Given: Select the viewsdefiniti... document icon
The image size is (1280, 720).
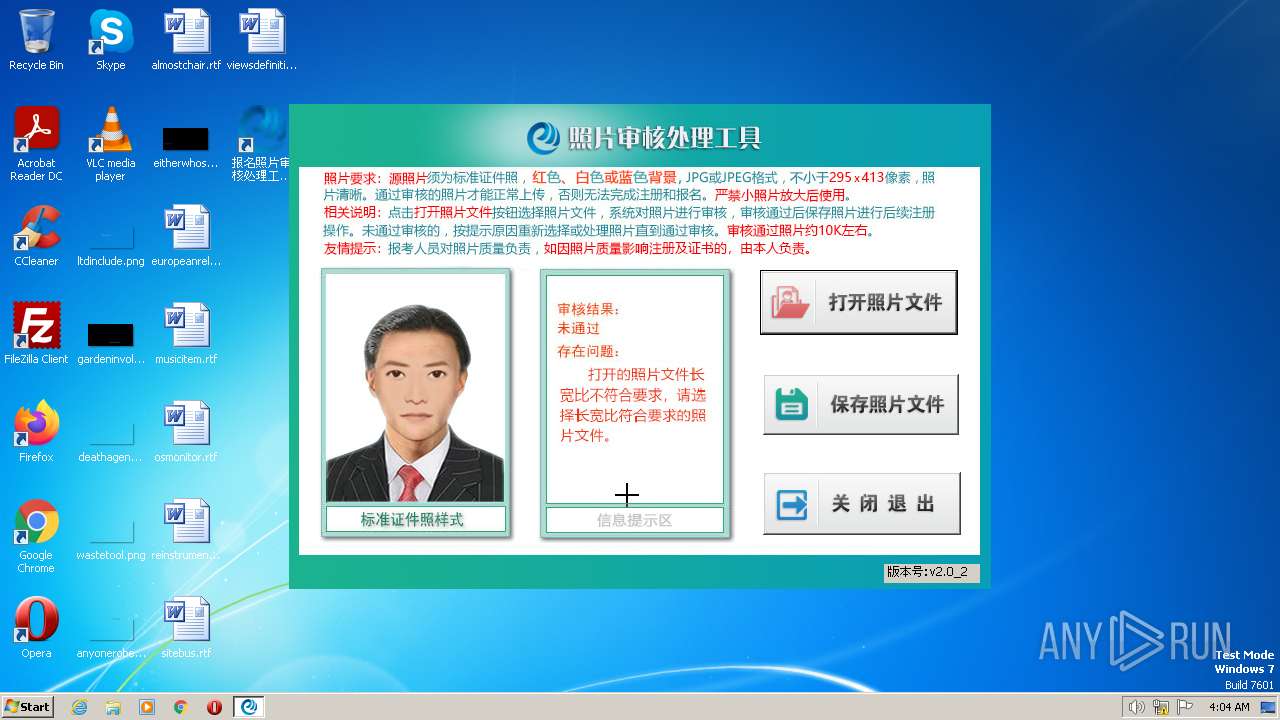Looking at the screenshot, I should click(262, 40).
